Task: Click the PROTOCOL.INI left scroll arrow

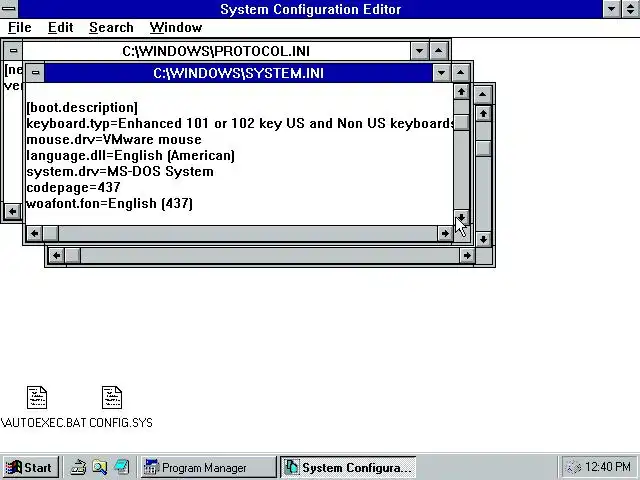Action: (13, 211)
